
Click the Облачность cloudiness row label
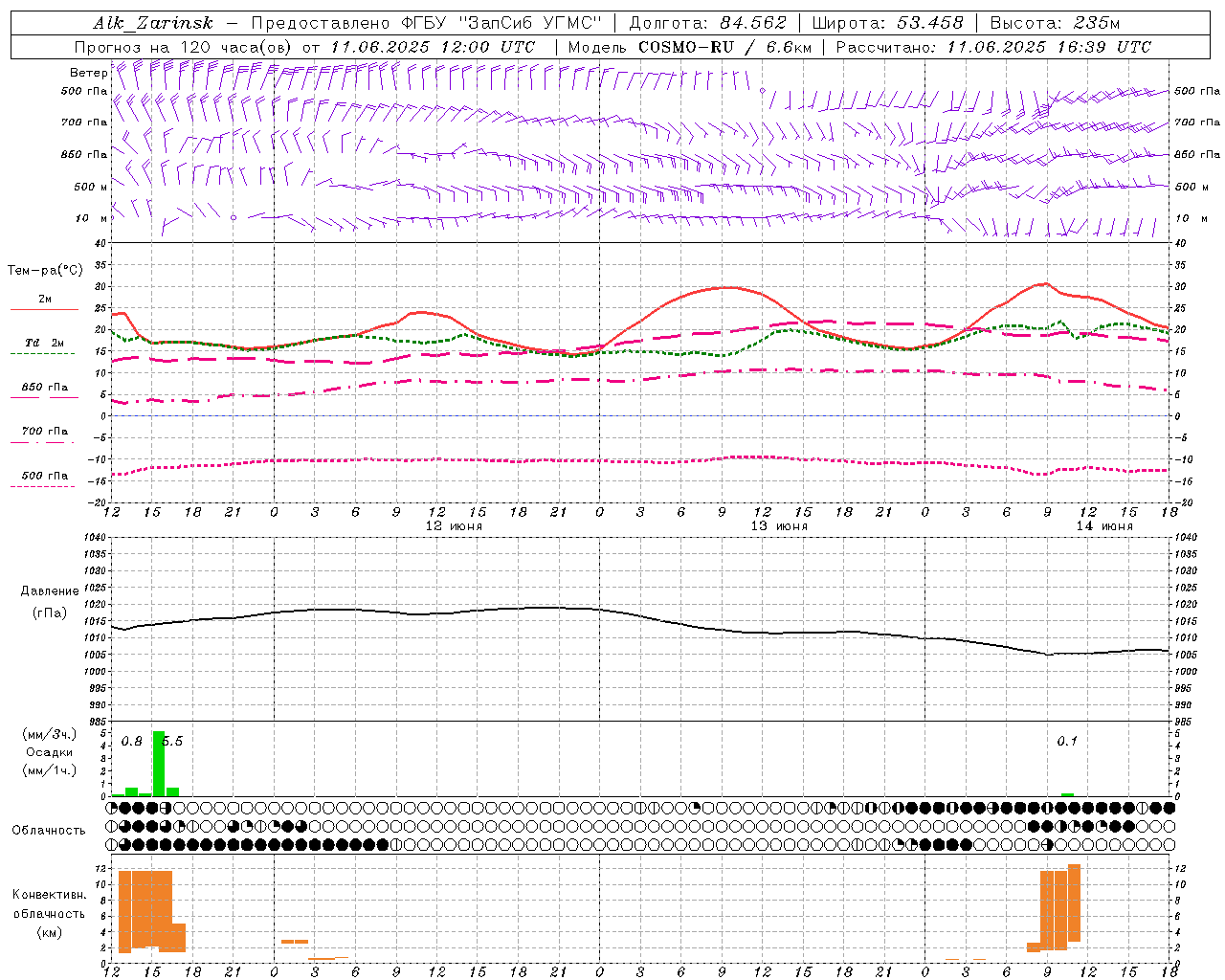pyautogui.click(x=49, y=830)
